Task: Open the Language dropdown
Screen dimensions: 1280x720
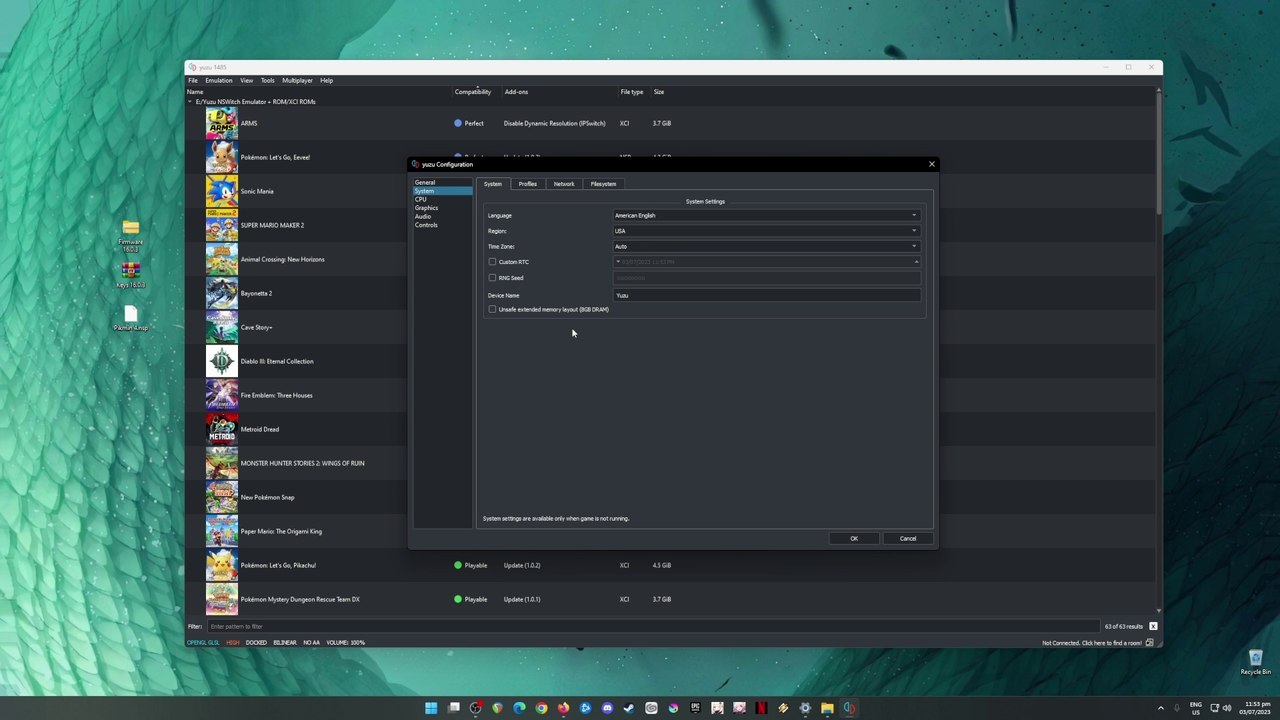Action: (x=766, y=215)
